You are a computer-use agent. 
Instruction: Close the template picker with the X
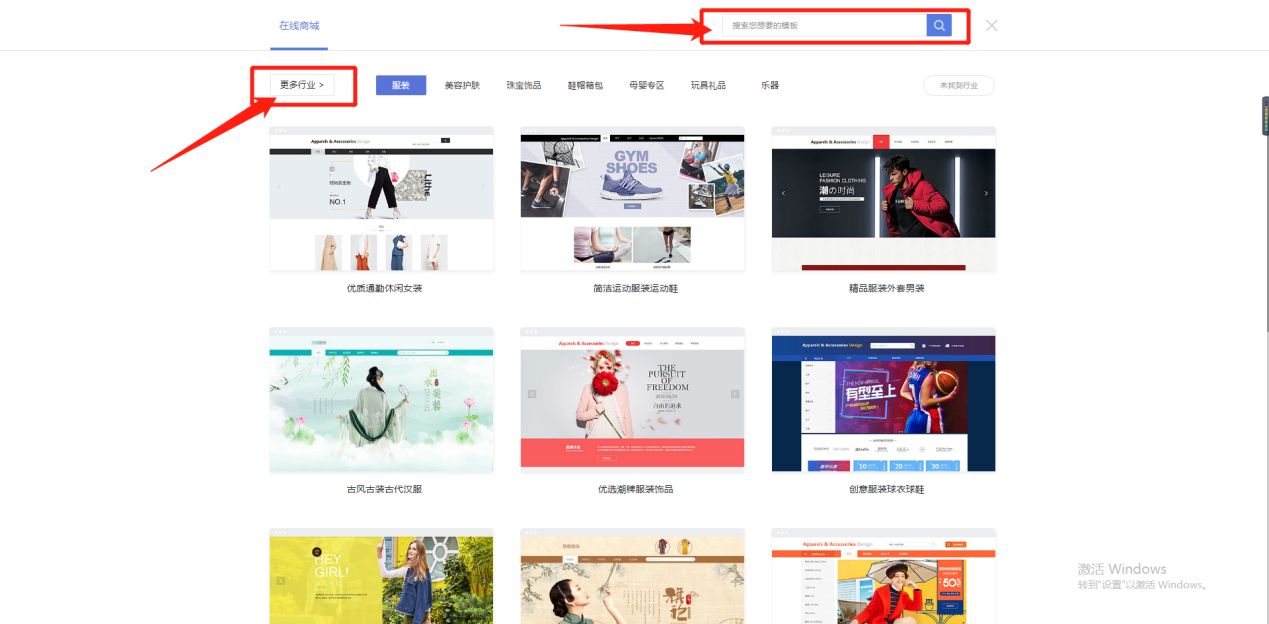tap(991, 25)
